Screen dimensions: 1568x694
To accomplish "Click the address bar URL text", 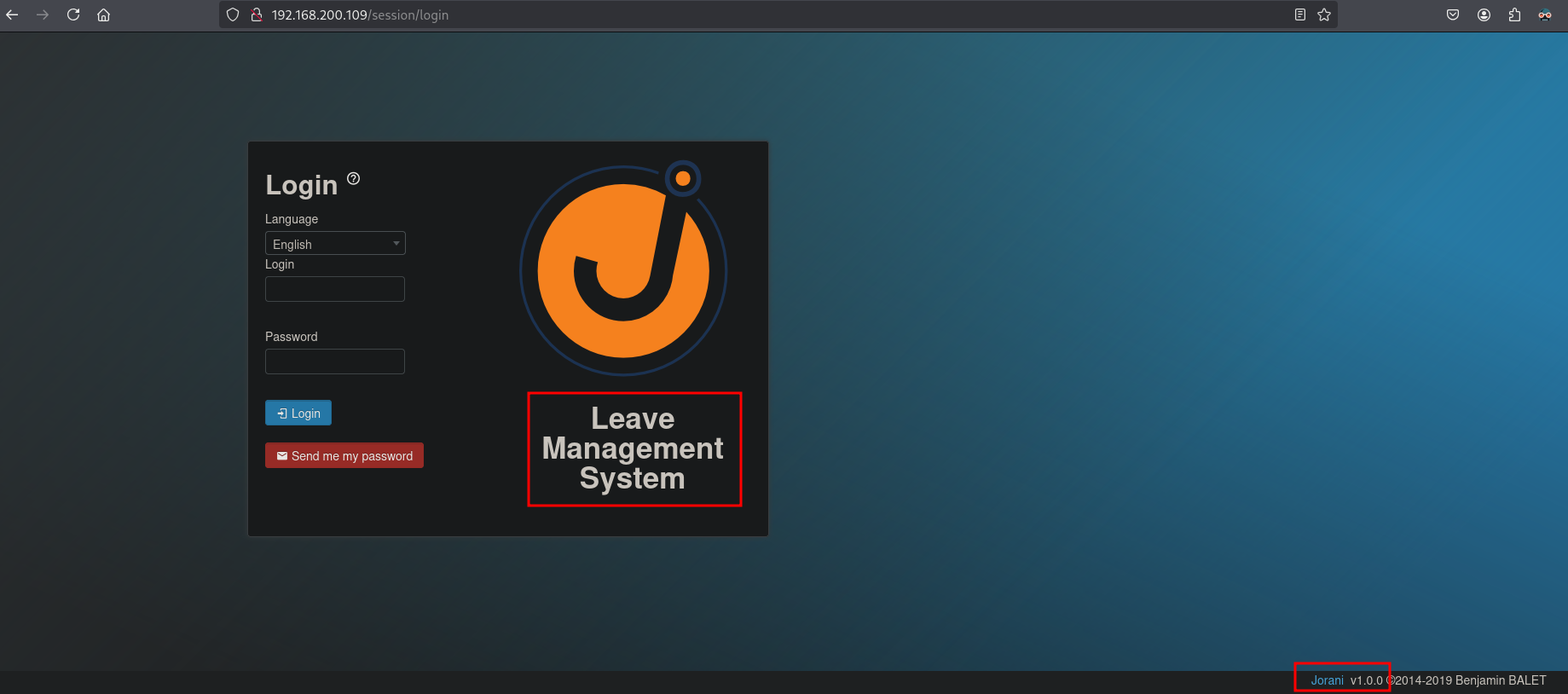I will [360, 14].
